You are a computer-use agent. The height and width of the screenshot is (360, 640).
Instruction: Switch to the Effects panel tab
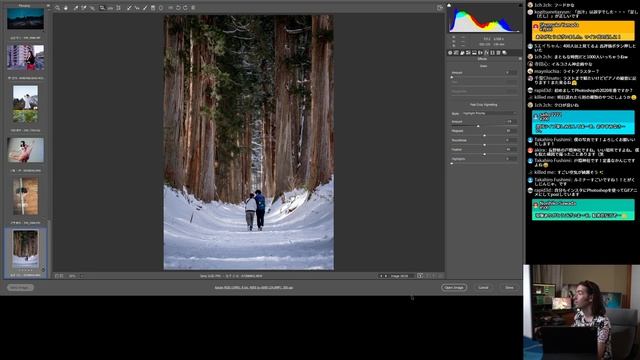pyautogui.click(x=487, y=53)
